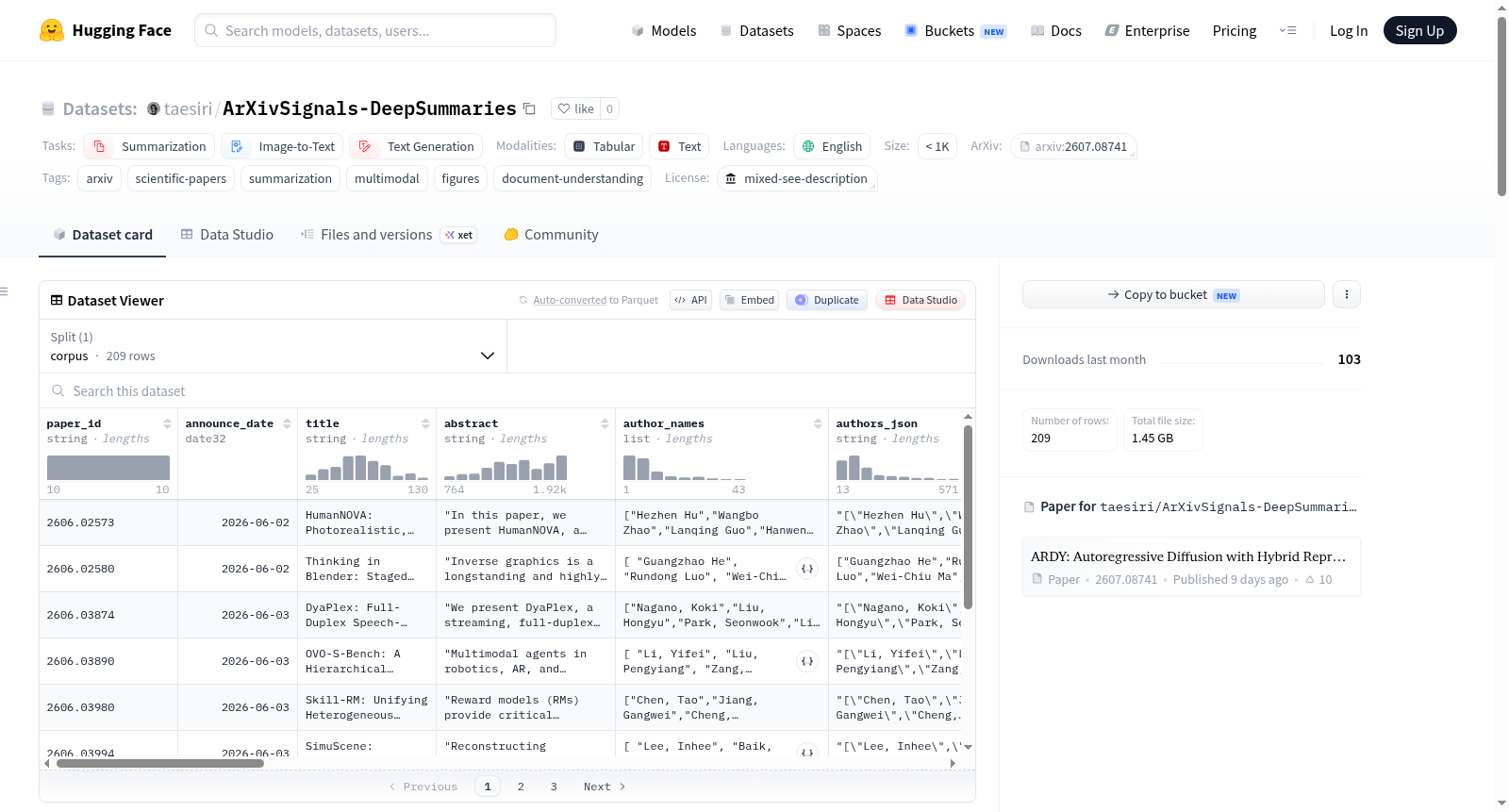Click the title lengths histogram
This screenshot has width=1509, height=812.
367,468
